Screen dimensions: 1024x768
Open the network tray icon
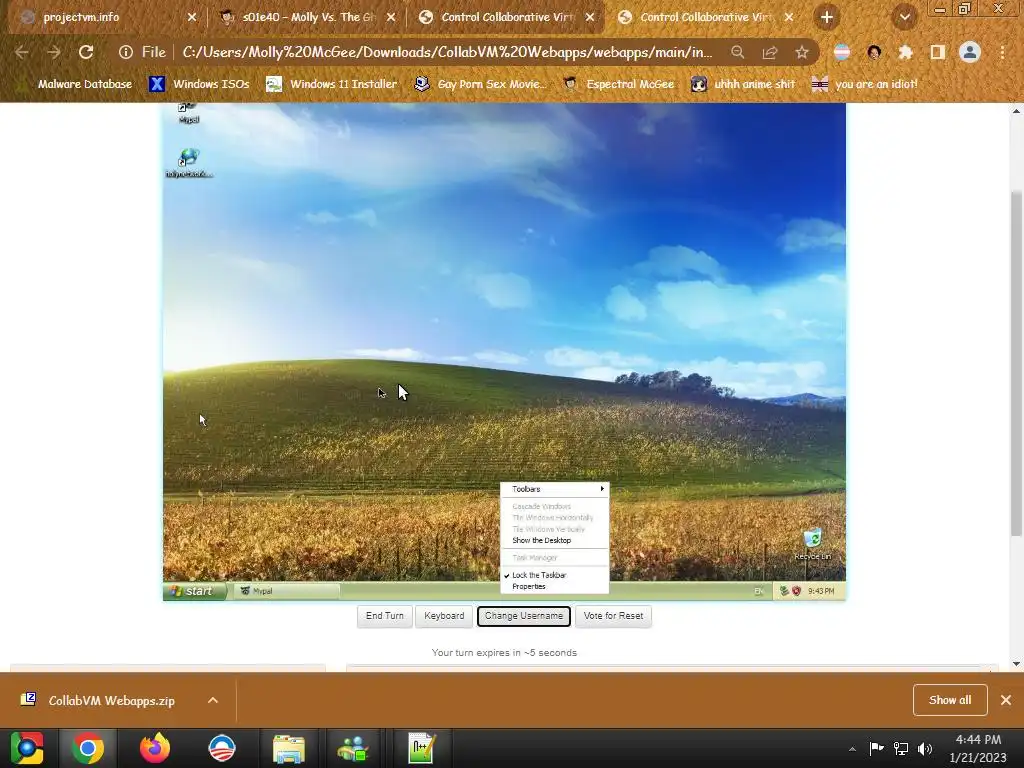point(901,748)
